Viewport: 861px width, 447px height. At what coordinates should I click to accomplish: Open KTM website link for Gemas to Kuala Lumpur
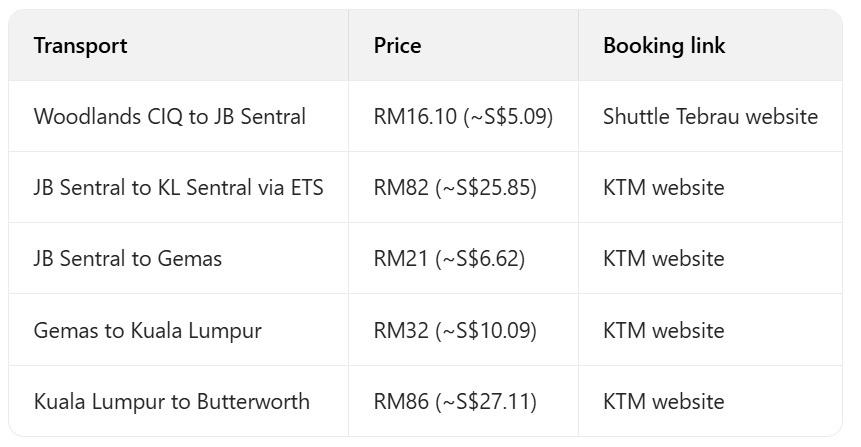tap(663, 330)
